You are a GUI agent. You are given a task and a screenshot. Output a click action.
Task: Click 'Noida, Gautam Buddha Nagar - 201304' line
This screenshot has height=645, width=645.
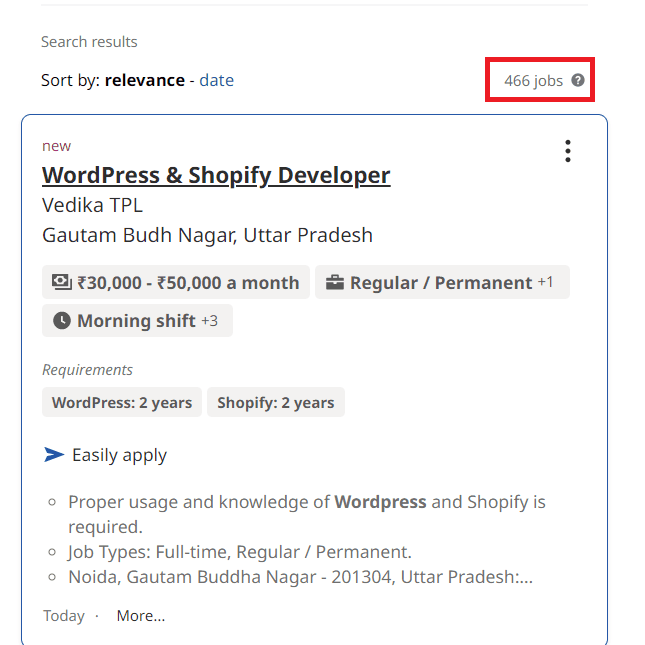(300, 577)
